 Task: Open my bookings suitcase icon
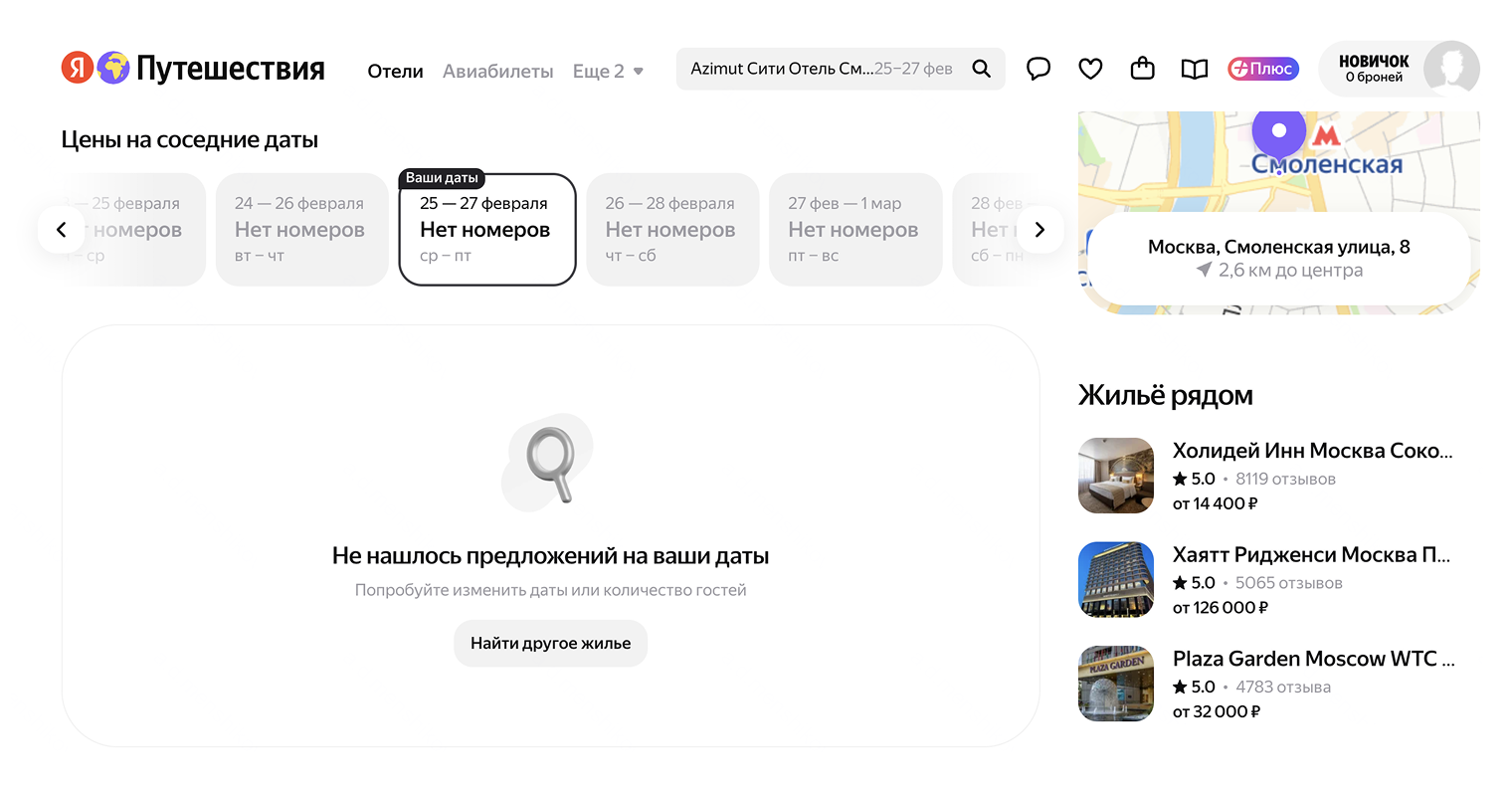(x=1142, y=69)
